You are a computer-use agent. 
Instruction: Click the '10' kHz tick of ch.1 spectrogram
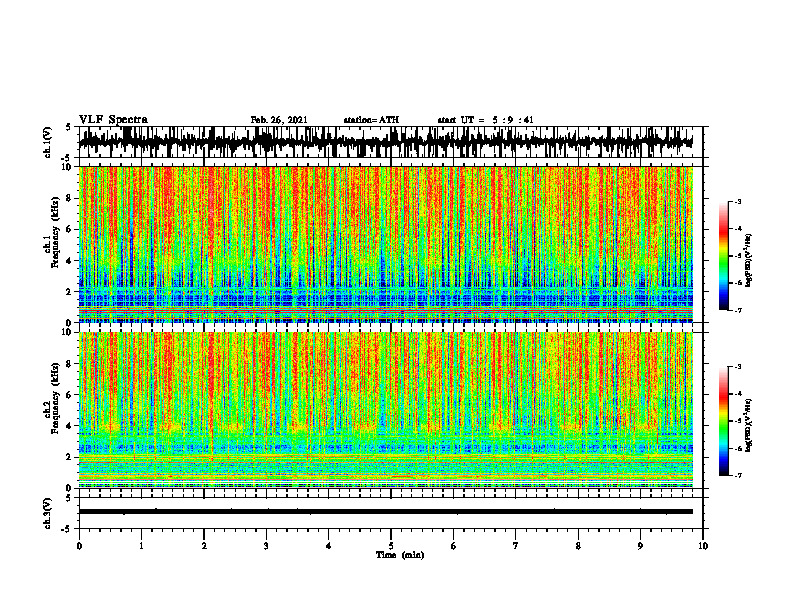(68, 167)
